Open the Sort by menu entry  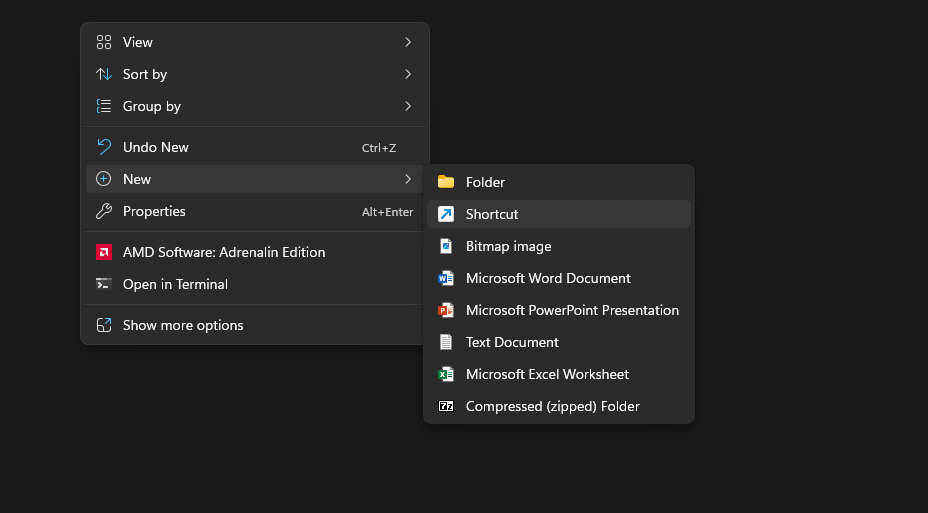(255, 74)
